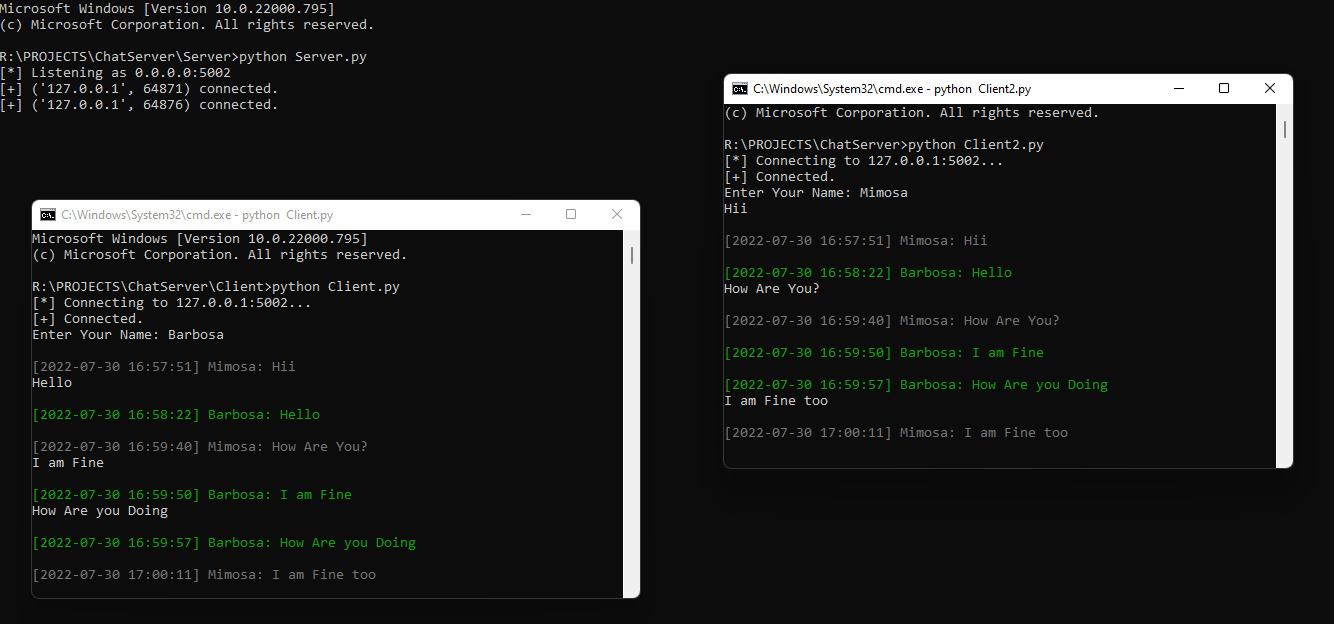The image size is (1334, 624).
Task: Click typed 'How Are you Doing' line in Client.py window
Action: coord(100,511)
